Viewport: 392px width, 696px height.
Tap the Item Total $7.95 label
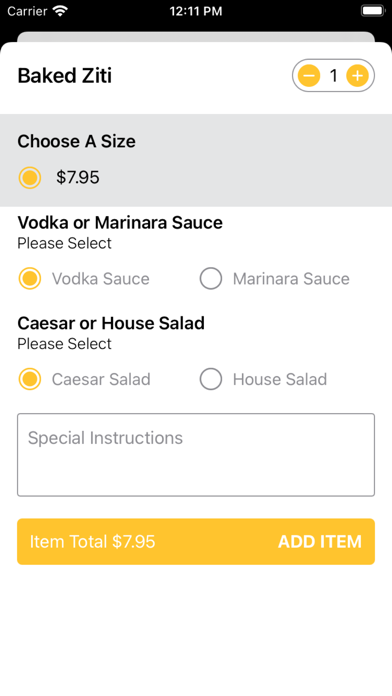tap(92, 542)
